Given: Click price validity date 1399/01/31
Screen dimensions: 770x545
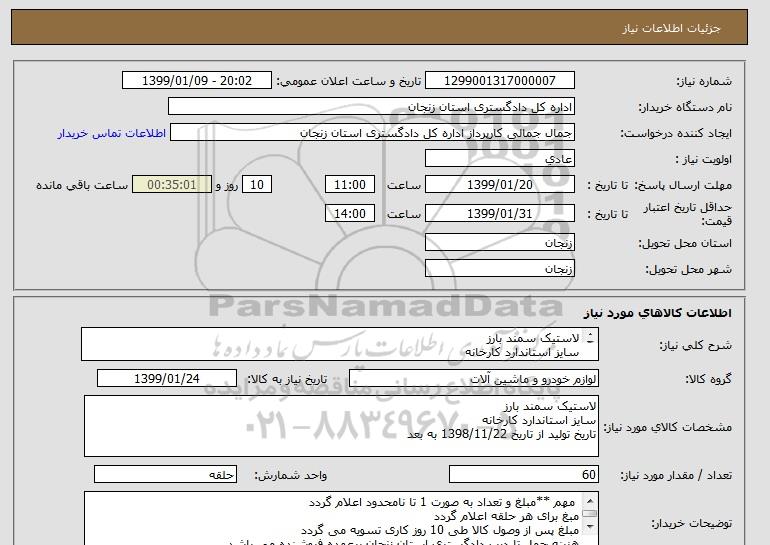Looking at the screenshot, I should click(x=499, y=214).
